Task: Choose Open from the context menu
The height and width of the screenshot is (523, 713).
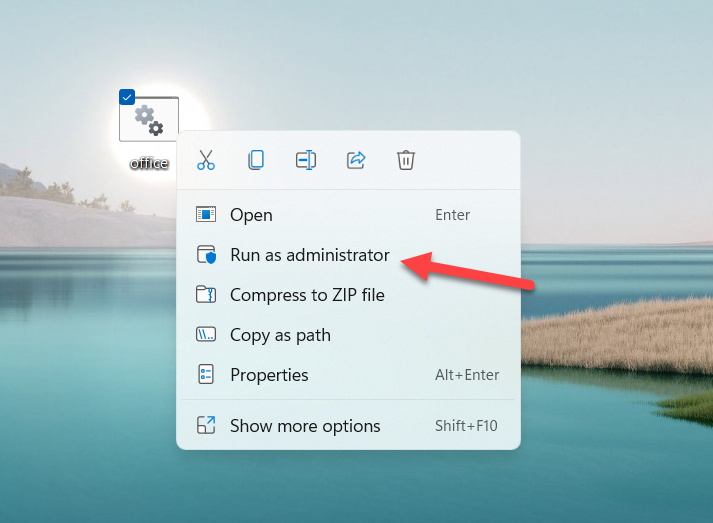Action: pos(348,215)
